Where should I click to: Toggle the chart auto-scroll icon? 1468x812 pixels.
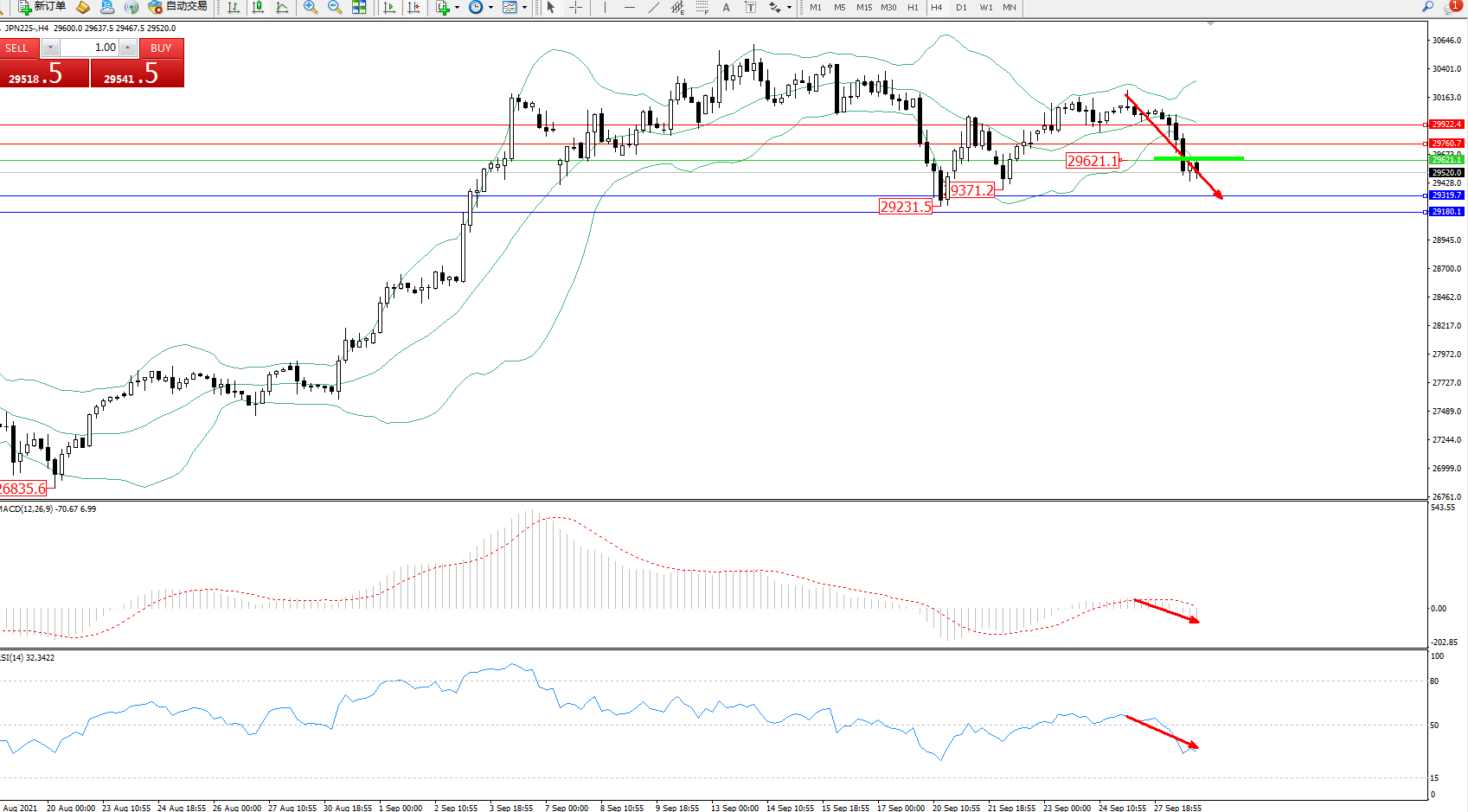pos(389,7)
